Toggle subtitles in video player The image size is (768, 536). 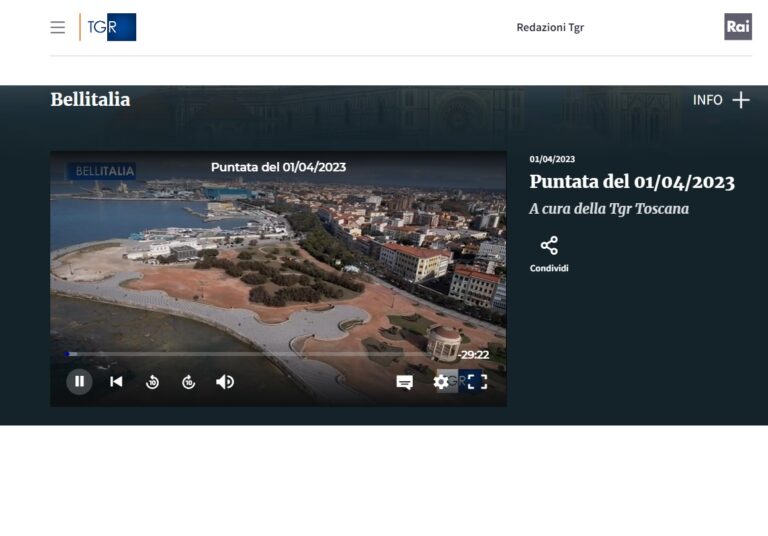[404, 382]
